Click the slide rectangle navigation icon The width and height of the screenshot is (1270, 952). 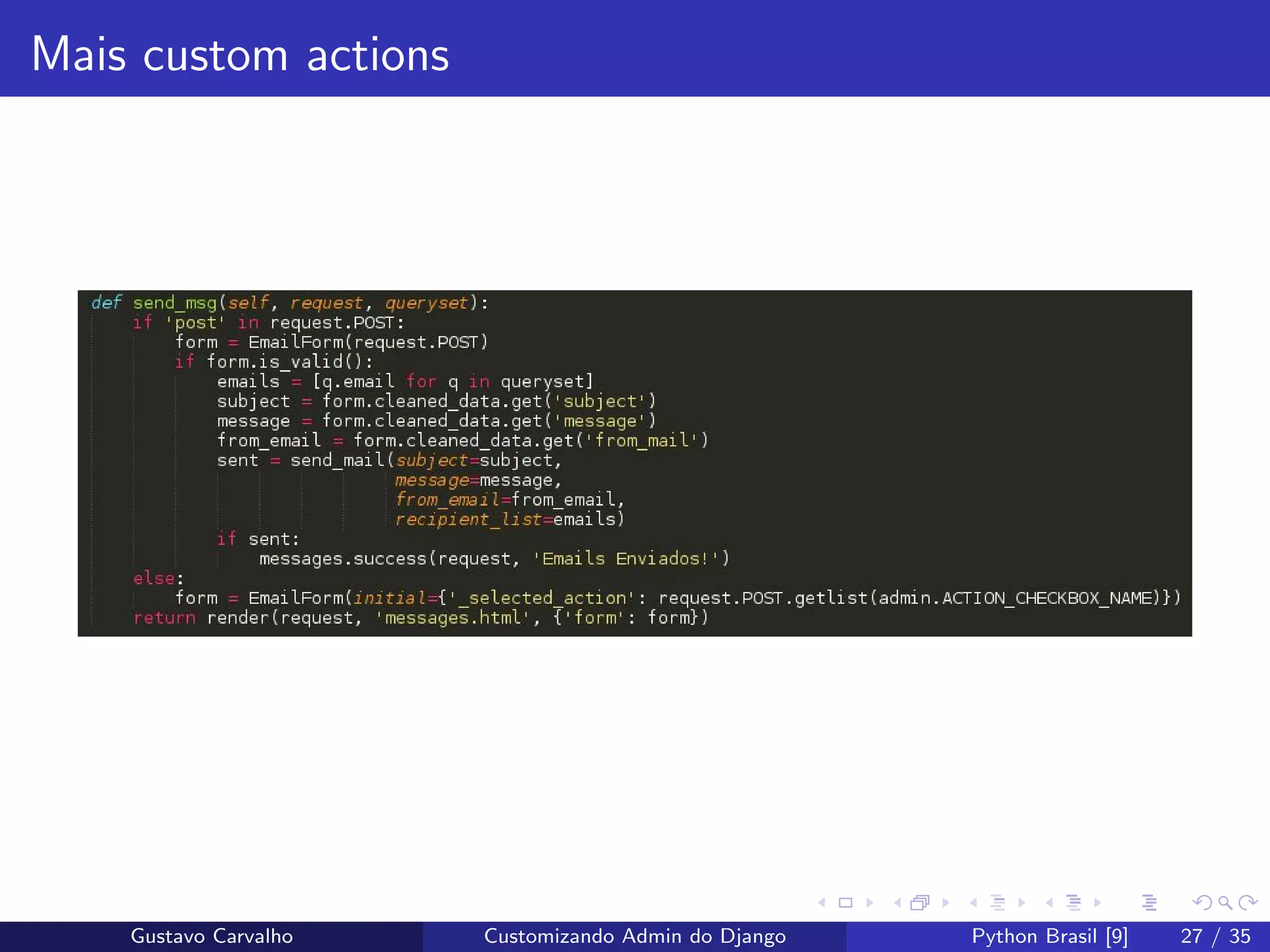tap(845, 902)
